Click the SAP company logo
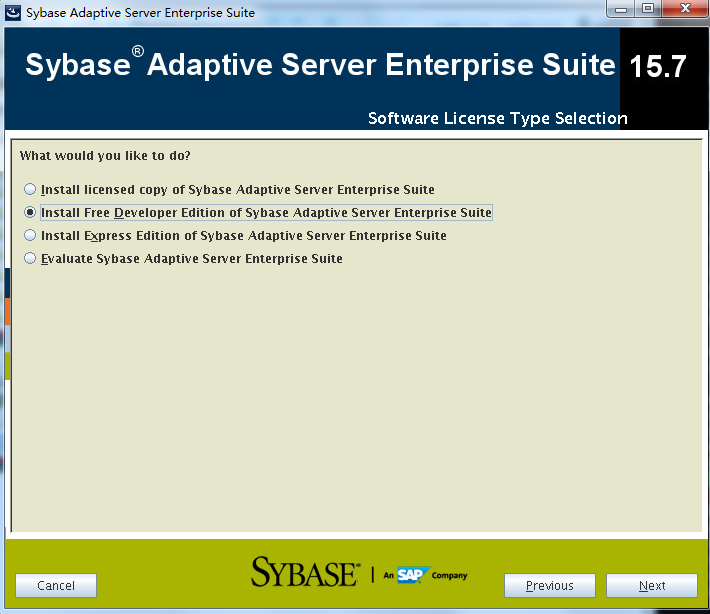This screenshot has width=710, height=614. coord(413,575)
